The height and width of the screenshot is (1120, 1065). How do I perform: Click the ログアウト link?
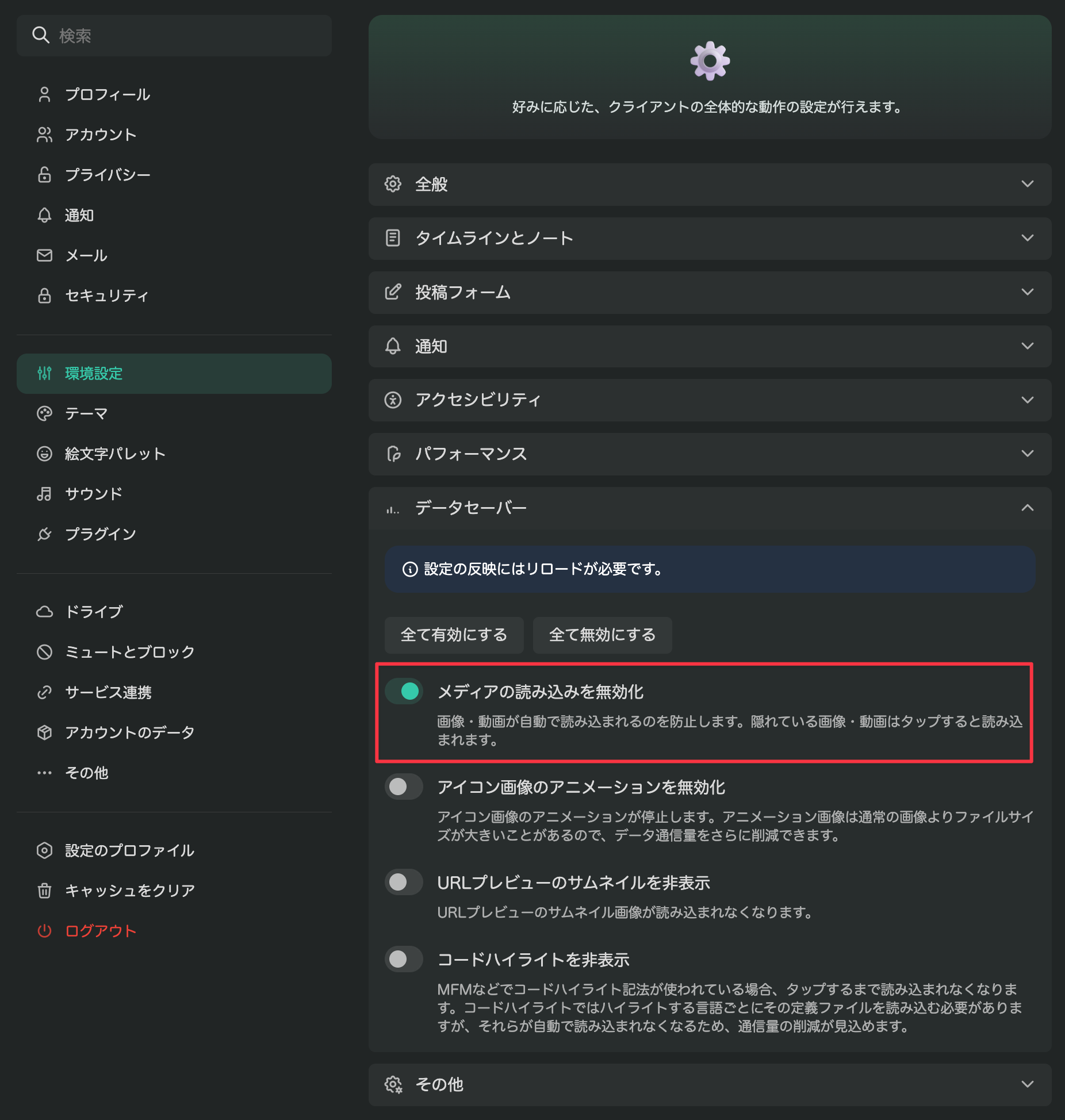point(101,931)
